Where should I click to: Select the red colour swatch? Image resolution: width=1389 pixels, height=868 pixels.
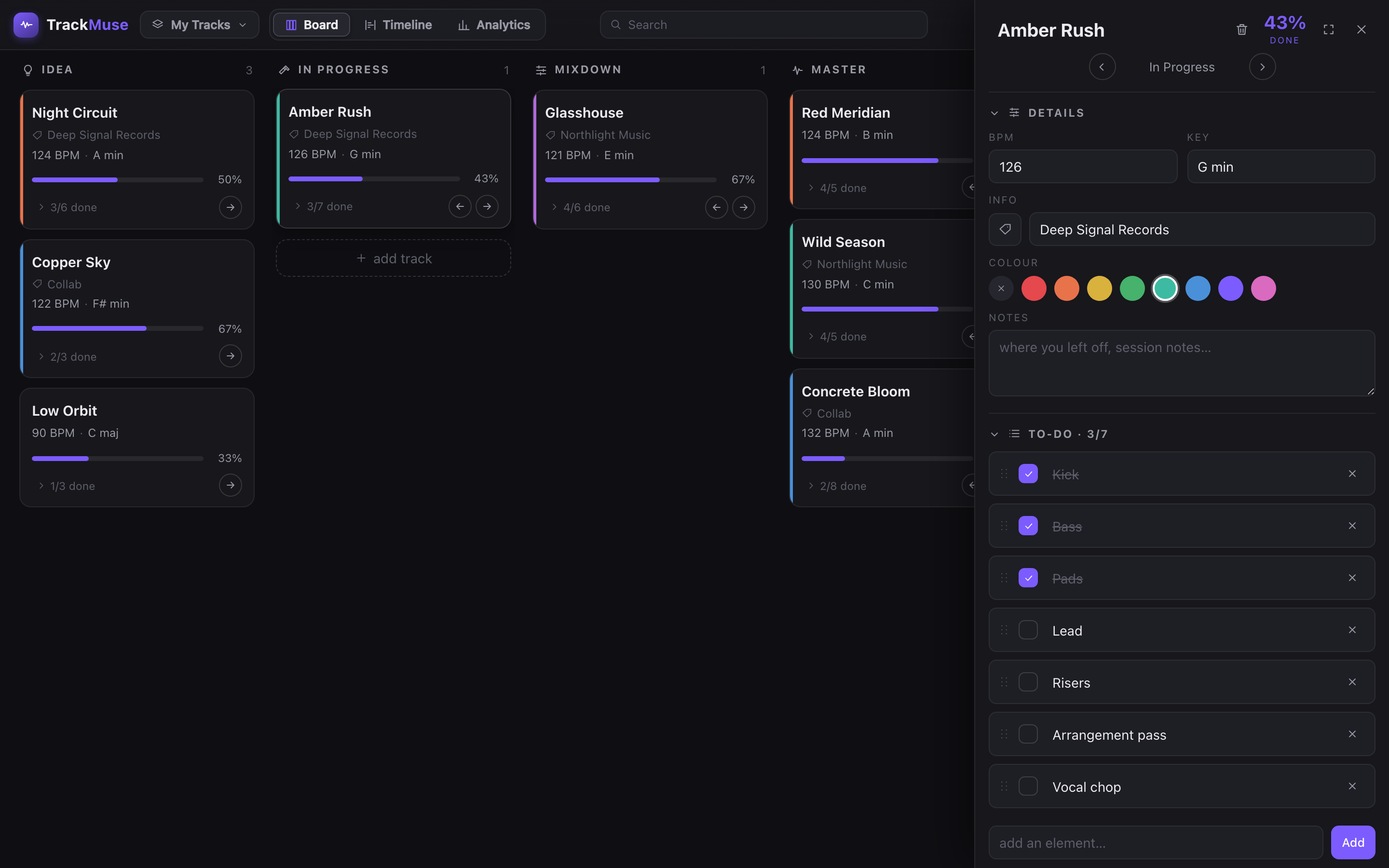[1034, 288]
